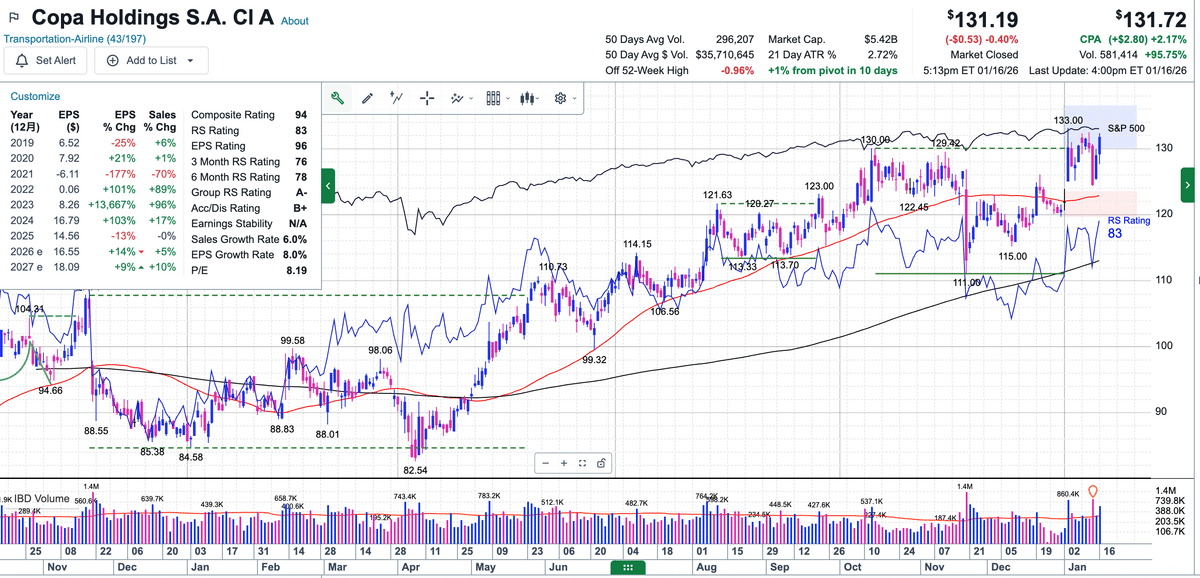This screenshot has height=578, width=1200.
Task: Activate the crosshair cursor tool
Action: coord(427,98)
